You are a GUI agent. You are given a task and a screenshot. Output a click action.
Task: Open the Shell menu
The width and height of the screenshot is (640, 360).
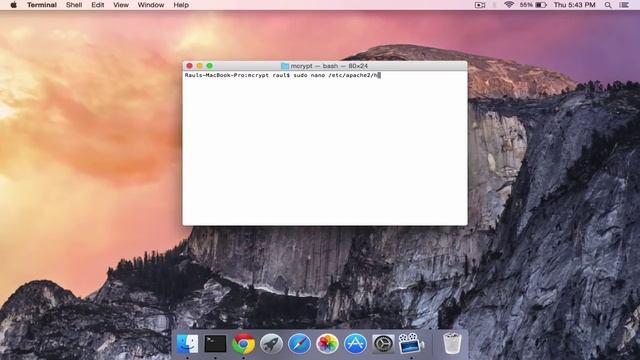point(74,5)
